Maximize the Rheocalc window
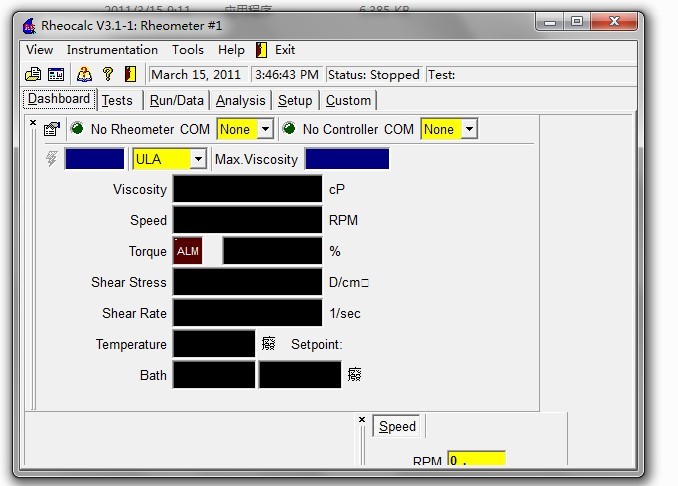Screen dimensions: 678x486 pos(576,21)
